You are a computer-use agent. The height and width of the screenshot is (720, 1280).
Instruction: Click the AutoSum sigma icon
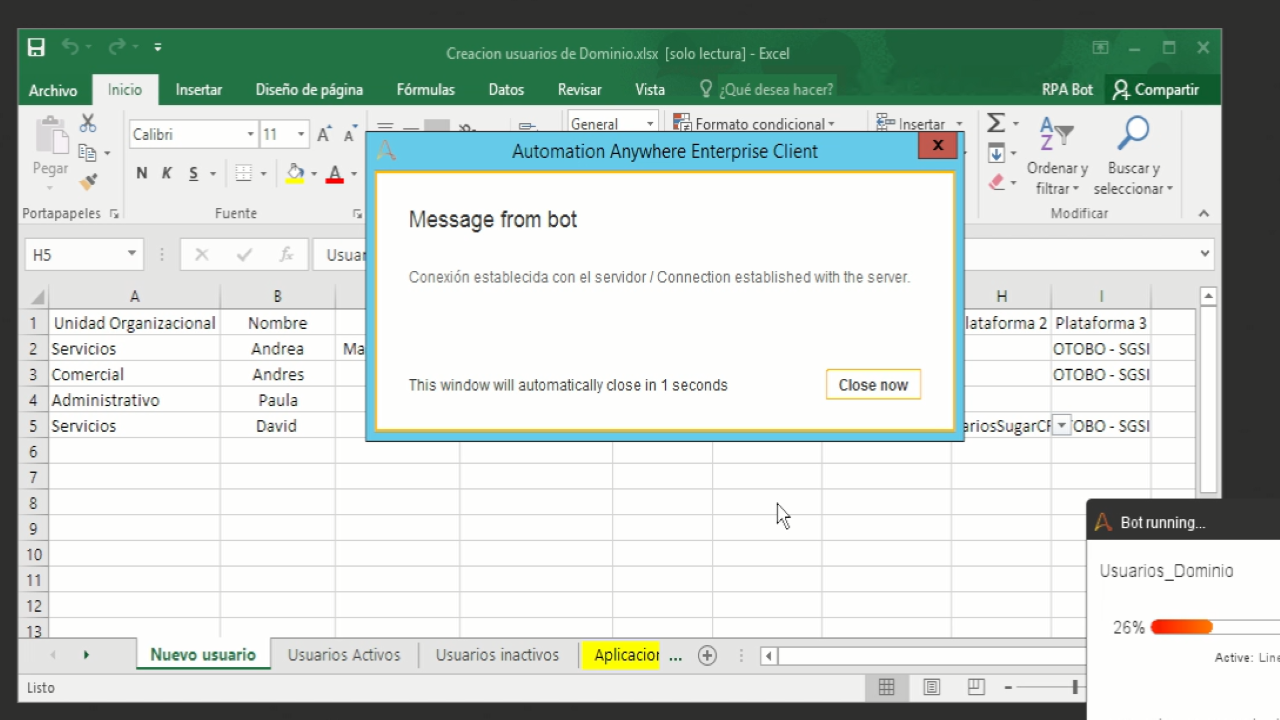995,123
